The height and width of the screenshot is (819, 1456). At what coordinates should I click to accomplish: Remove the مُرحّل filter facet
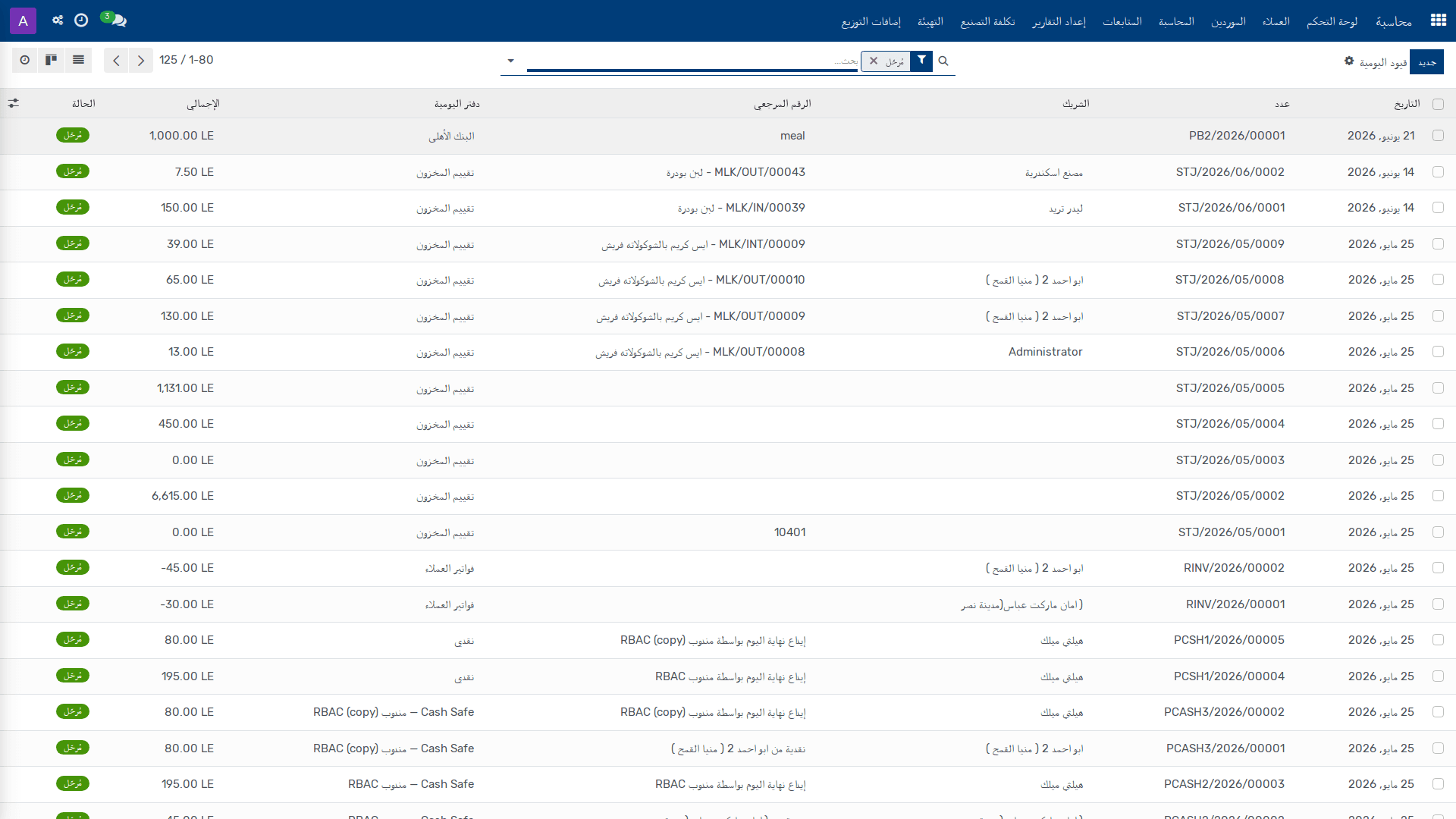874,61
